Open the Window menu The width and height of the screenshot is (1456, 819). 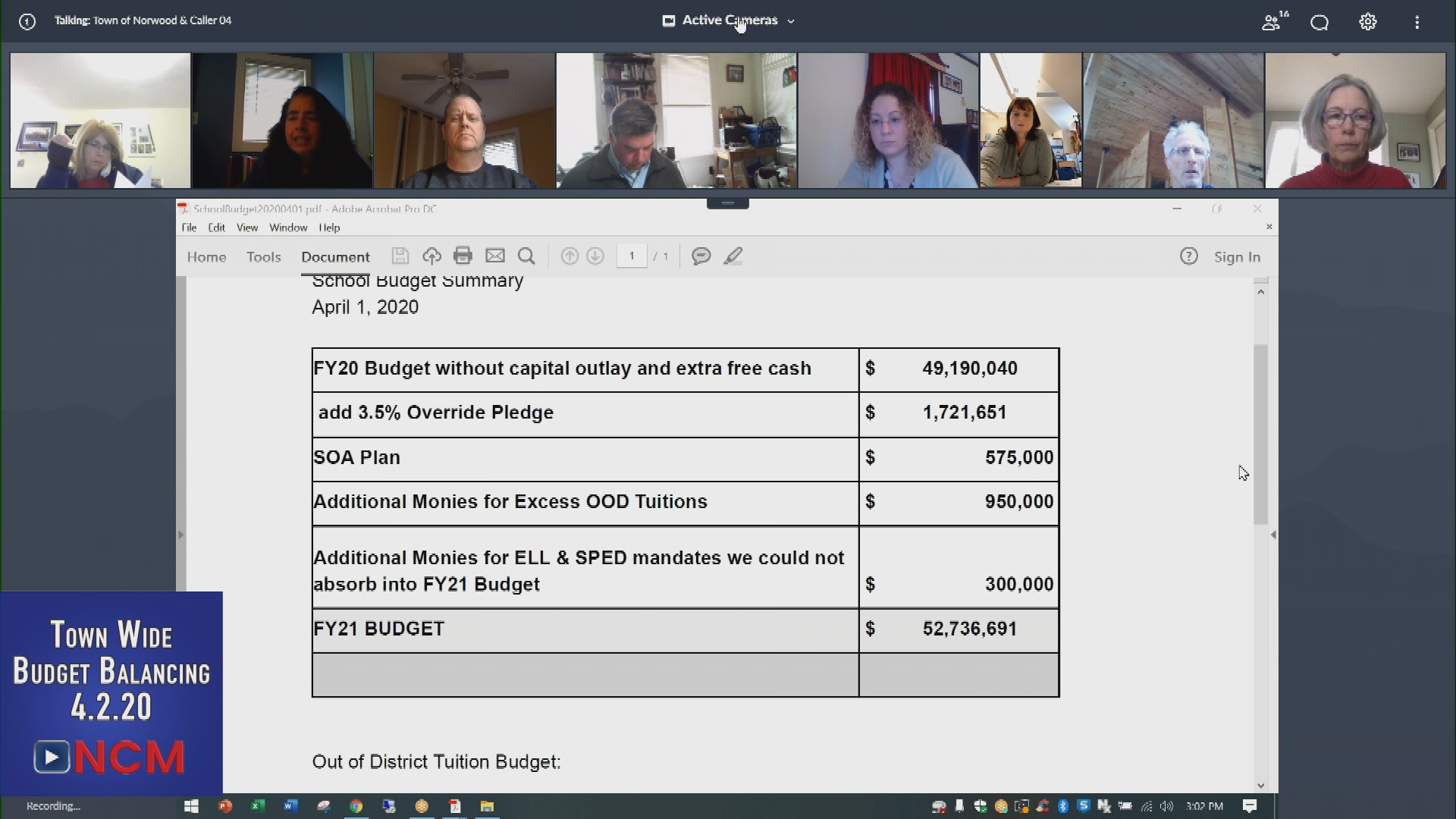288,227
